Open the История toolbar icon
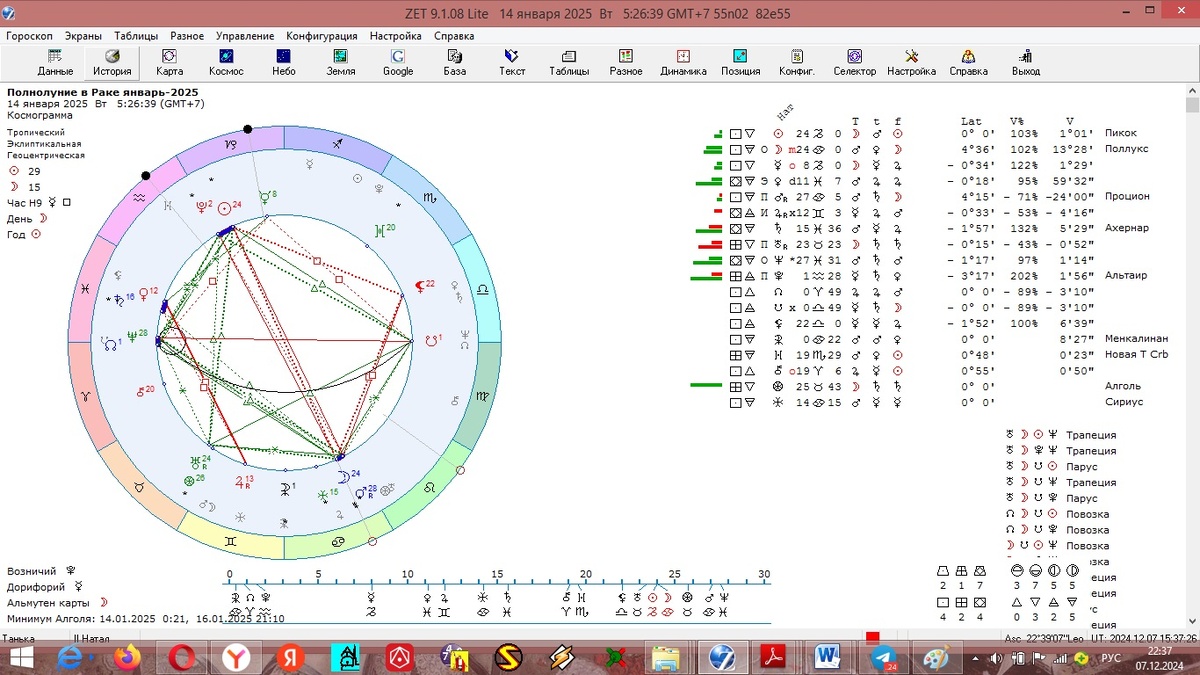 coord(112,62)
